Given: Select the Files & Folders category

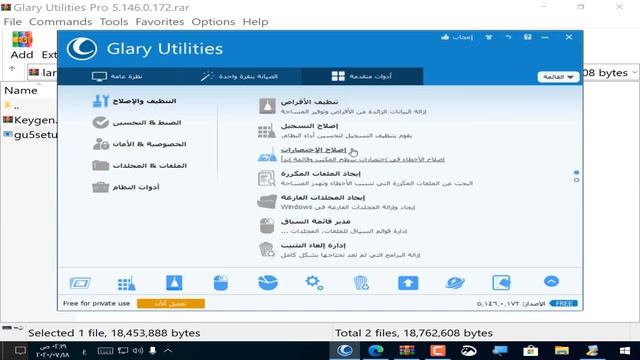Looking at the screenshot, I should coord(140,165).
